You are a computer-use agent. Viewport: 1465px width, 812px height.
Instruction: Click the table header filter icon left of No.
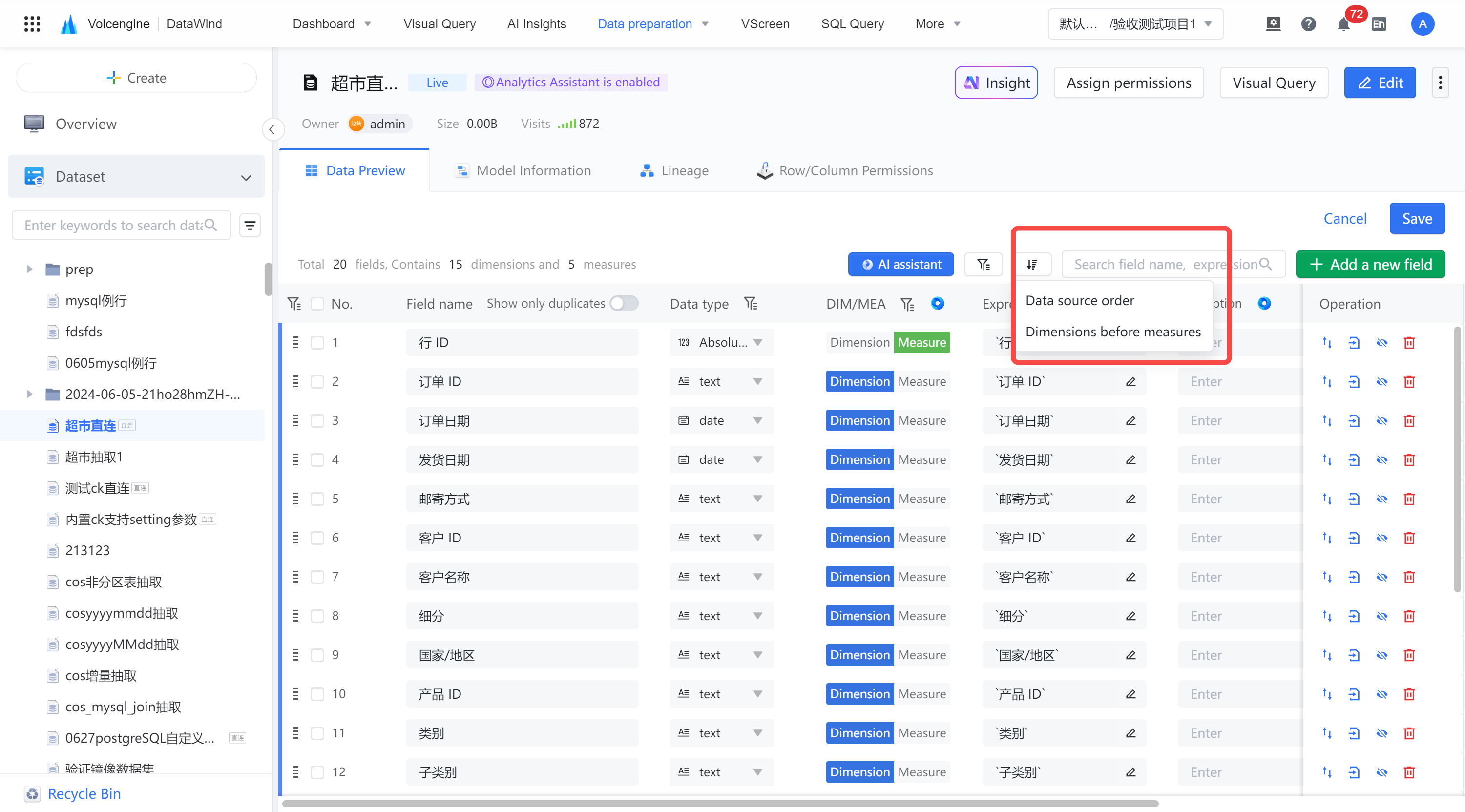pyautogui.click(x=294, y=304)
